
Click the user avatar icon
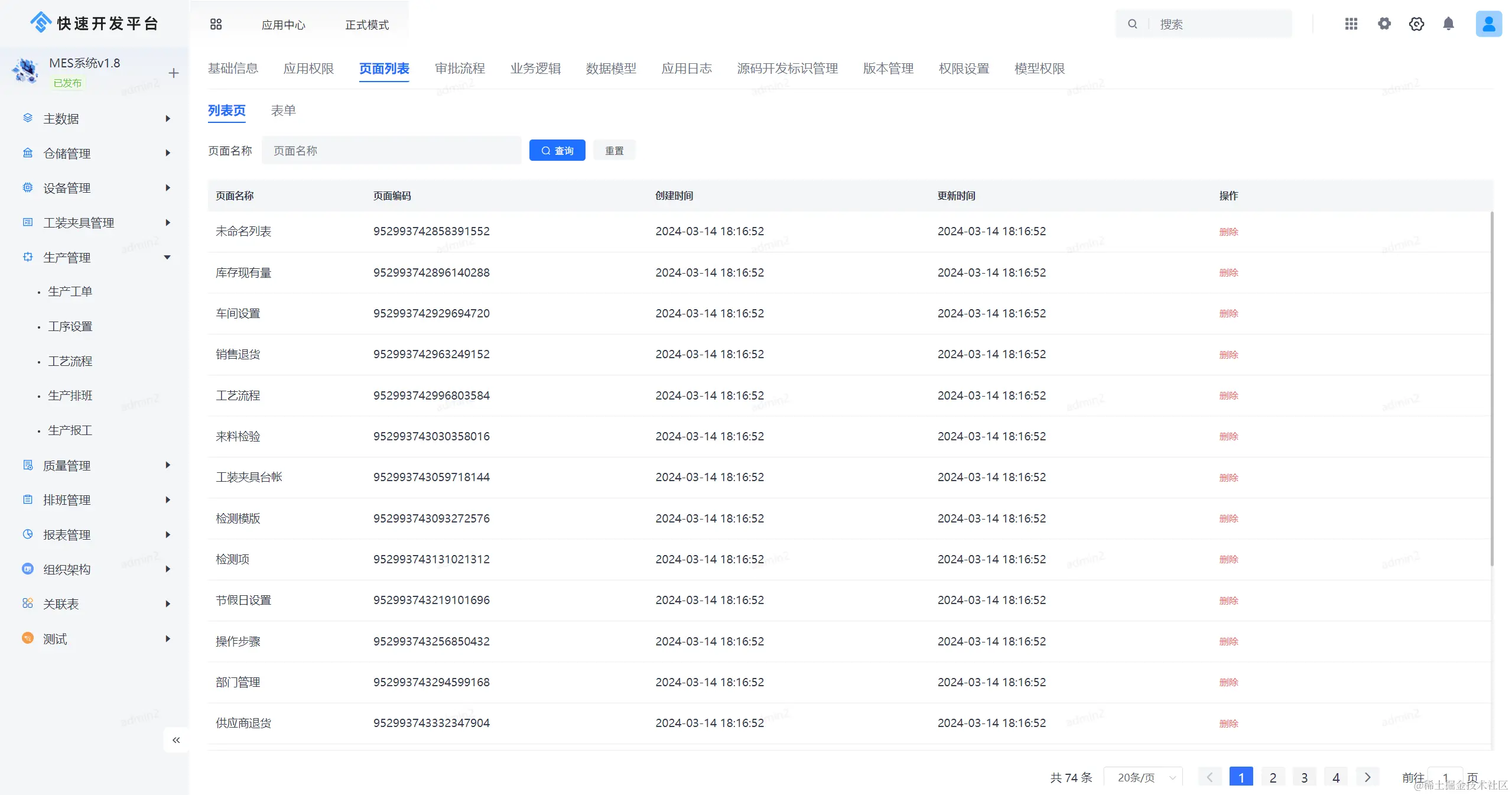click(x=1488, y=24)
